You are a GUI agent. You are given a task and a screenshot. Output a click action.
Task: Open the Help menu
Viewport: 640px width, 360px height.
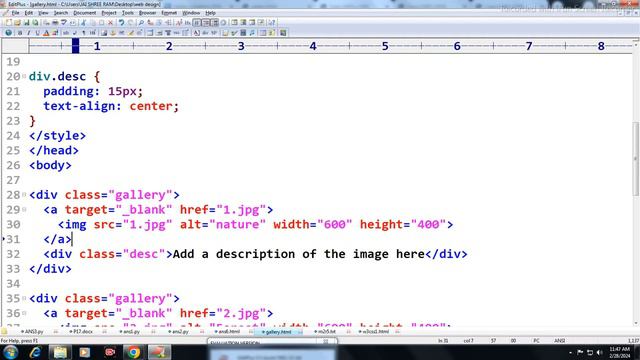tap(210, 13)
